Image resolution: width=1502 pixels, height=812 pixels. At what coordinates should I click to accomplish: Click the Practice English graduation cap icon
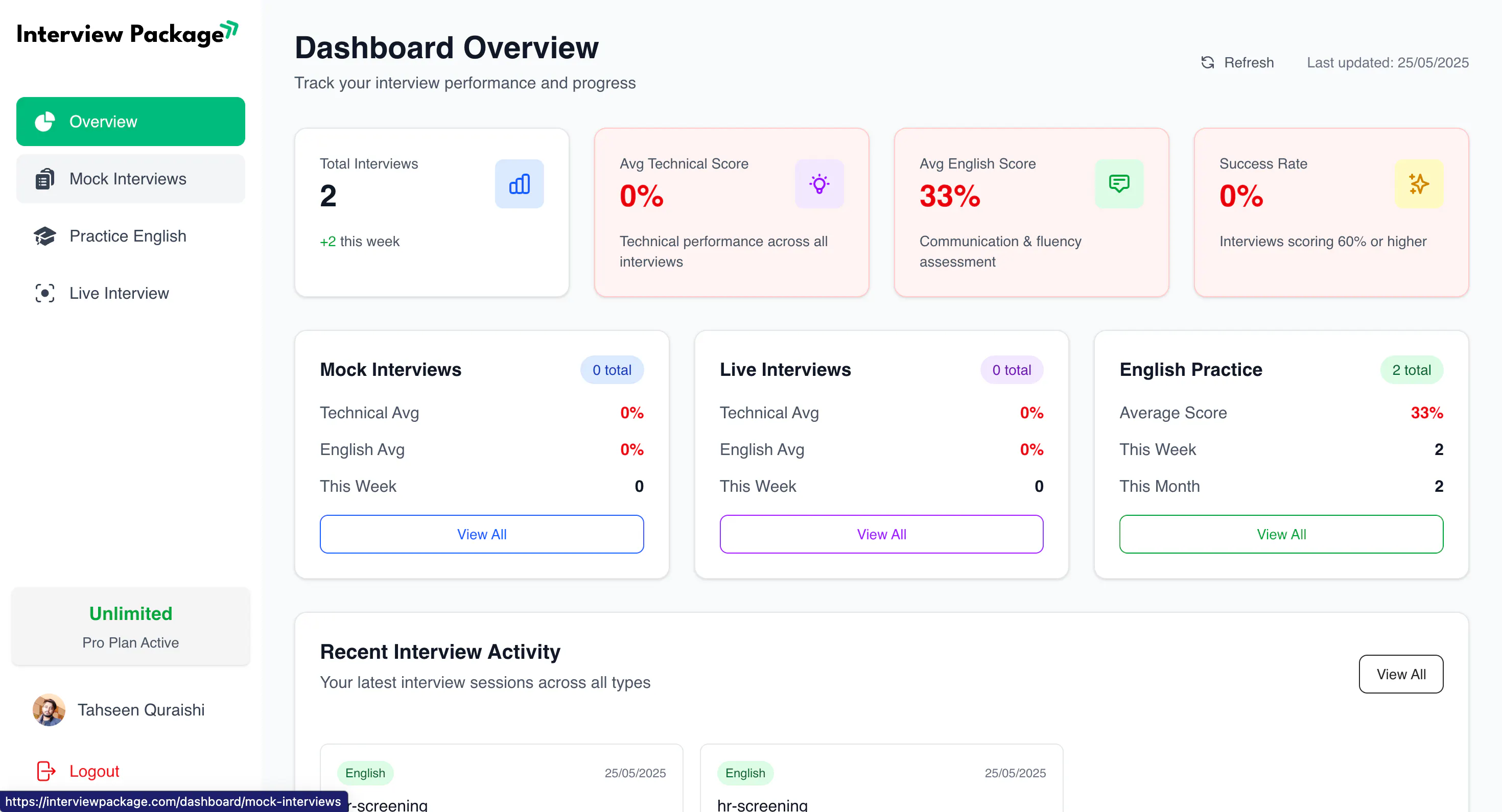pos(44,236)
